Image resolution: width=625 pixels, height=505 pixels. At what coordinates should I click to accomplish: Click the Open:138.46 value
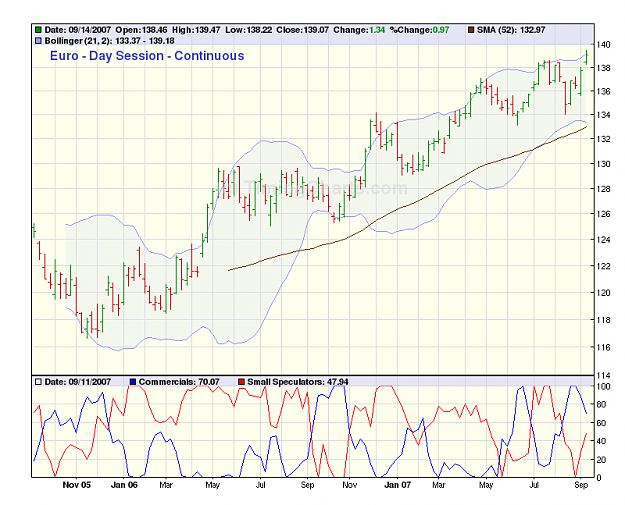pos(142,30)
